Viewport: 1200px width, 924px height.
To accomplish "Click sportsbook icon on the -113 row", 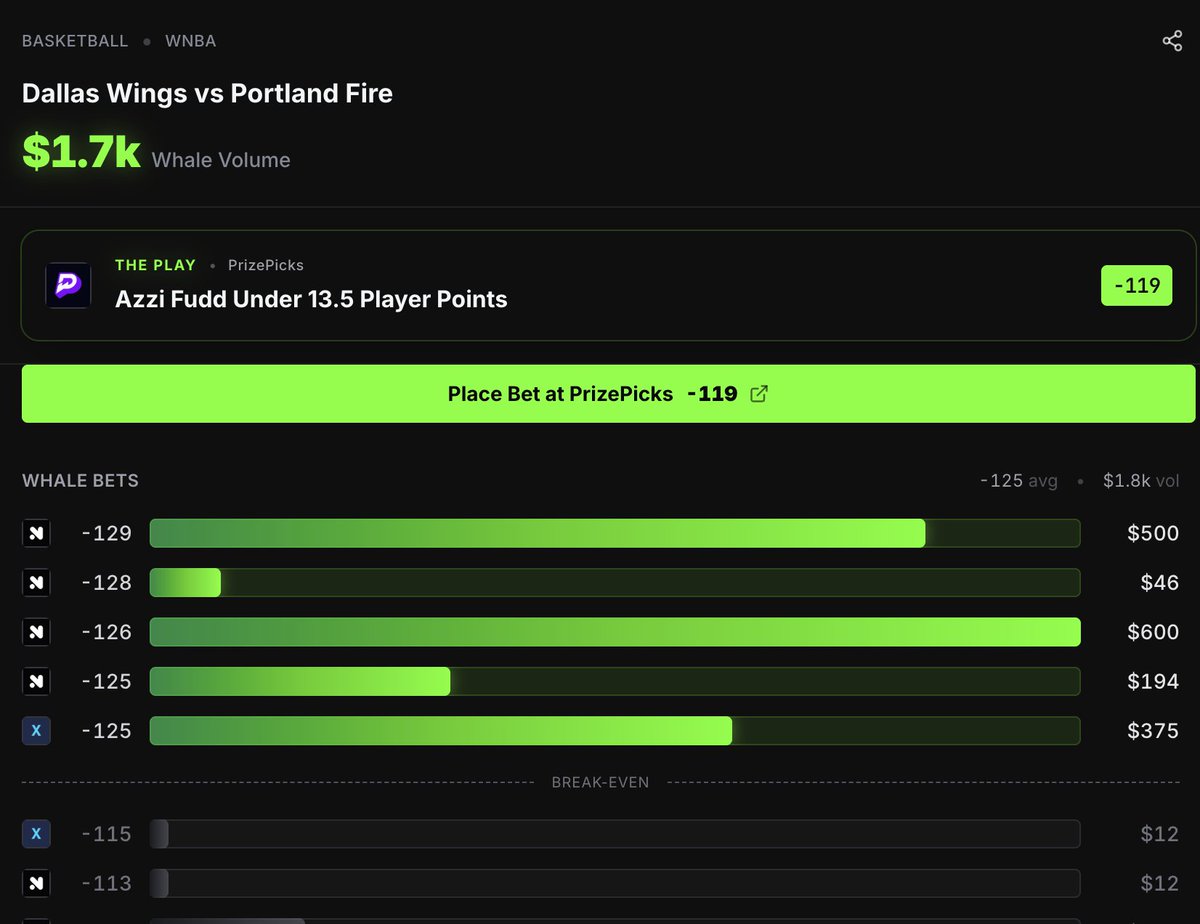I will point(36,883).
